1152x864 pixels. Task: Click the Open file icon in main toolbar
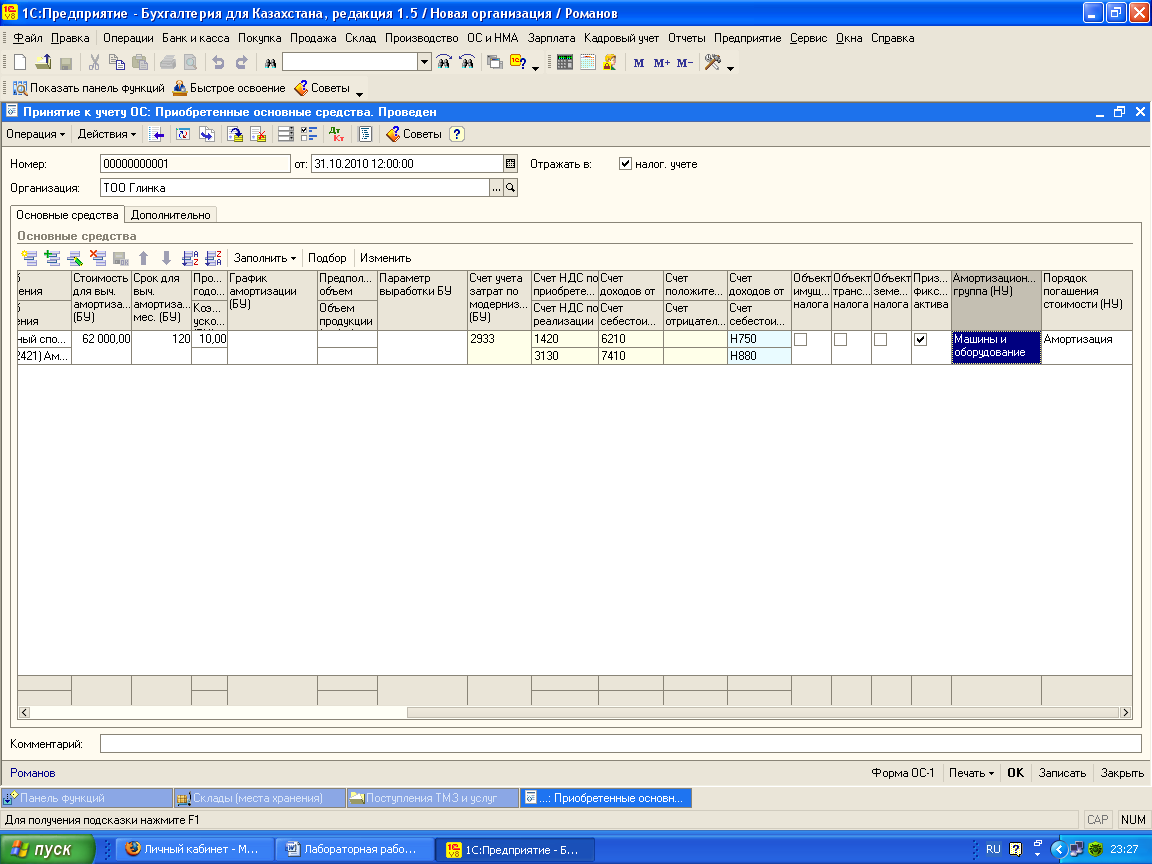pyautogui.click(x=43, y=63)
